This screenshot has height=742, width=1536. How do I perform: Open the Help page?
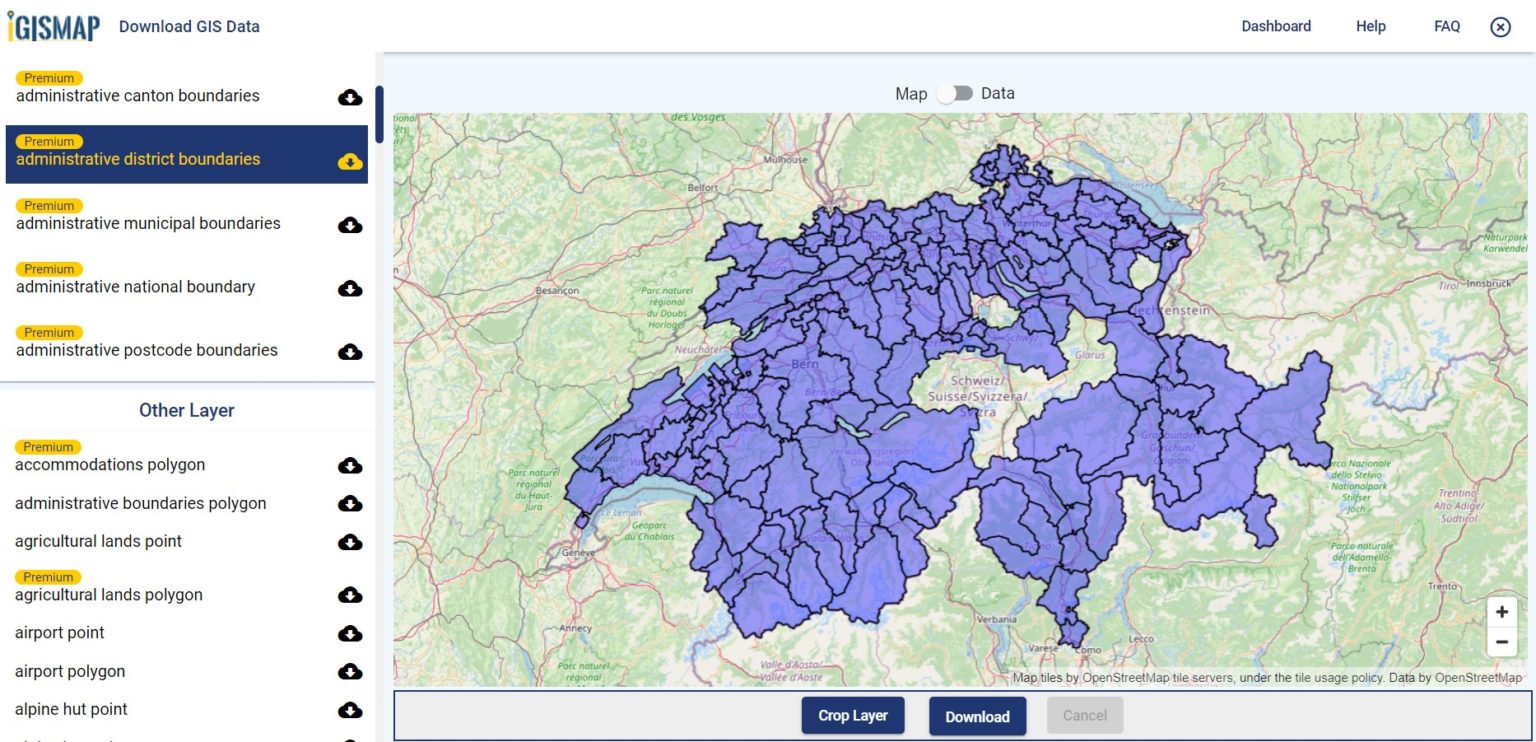click(1370, 27)
